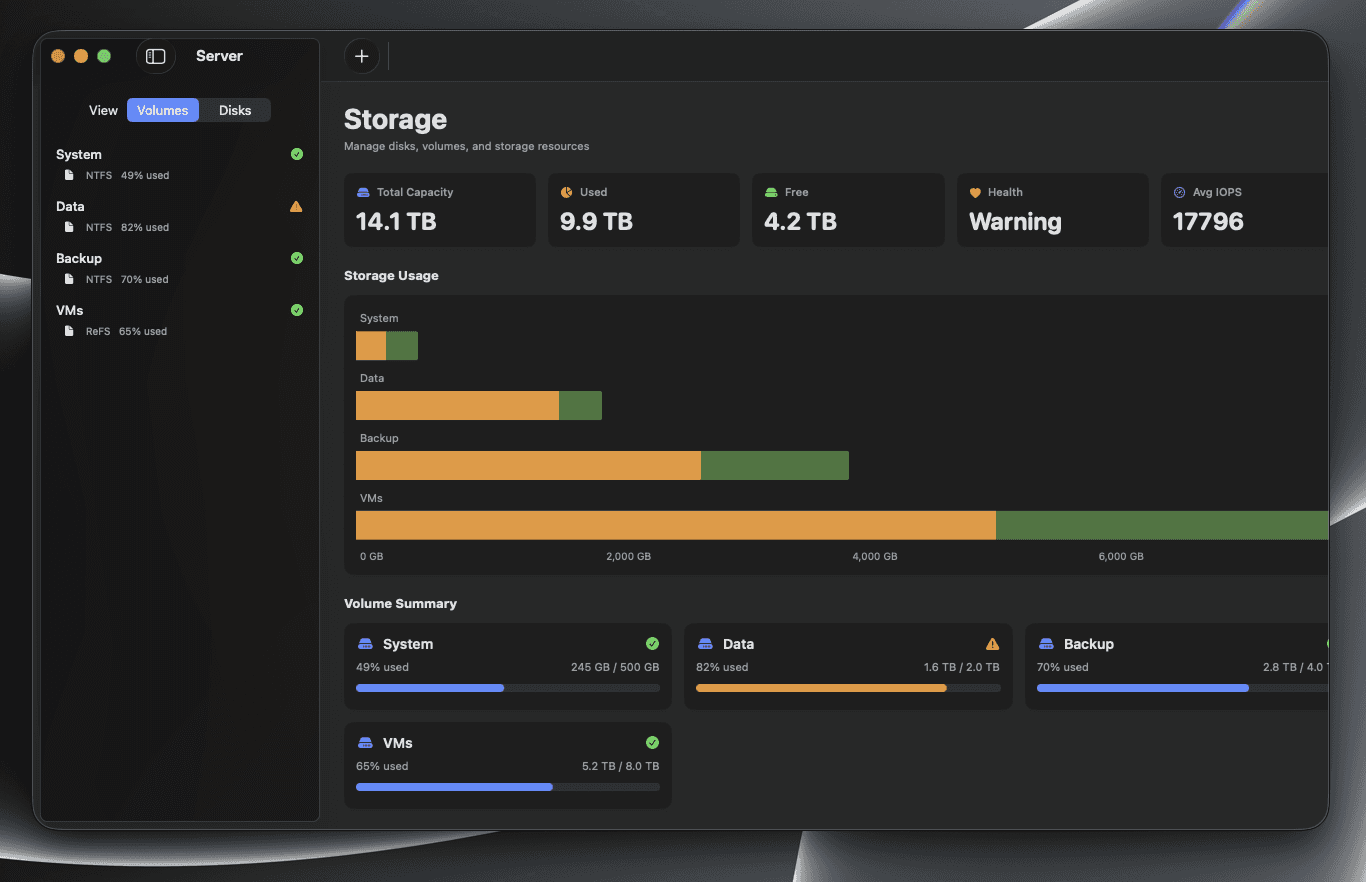Click sidebar Backup green check status icon
Image resolution: width=1366 pixels, height=882 pixels.
pyautogui.click(x=296, y=258)
